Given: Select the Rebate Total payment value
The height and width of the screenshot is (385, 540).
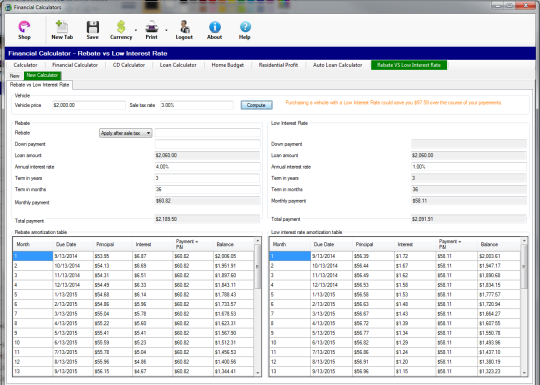Looking at the screenshot, I should click(x=208, y=219).
